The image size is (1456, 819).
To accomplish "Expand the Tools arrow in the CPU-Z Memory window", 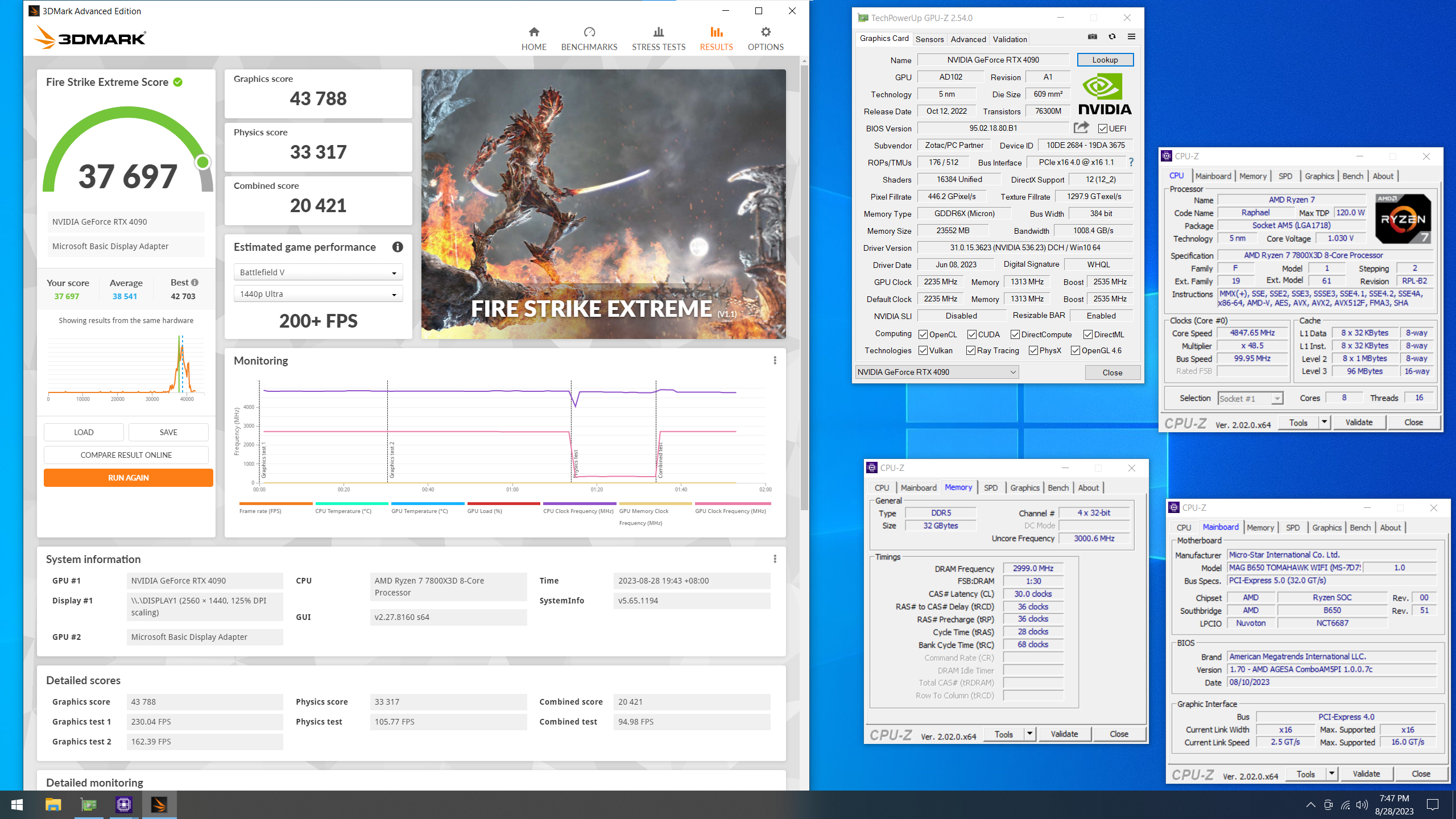I will click(1029, 734).
